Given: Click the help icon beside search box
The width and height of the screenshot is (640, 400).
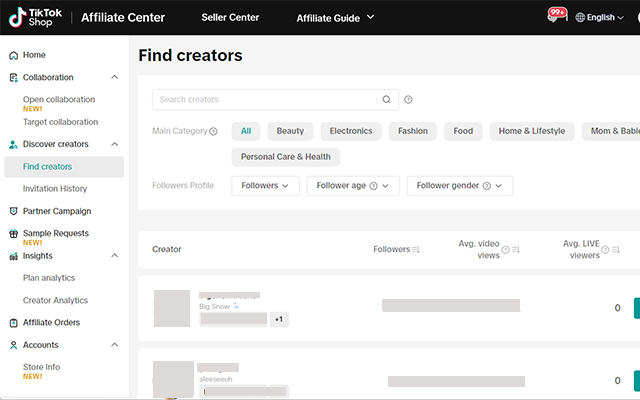Looking at the screenshot, I should 409,100.
